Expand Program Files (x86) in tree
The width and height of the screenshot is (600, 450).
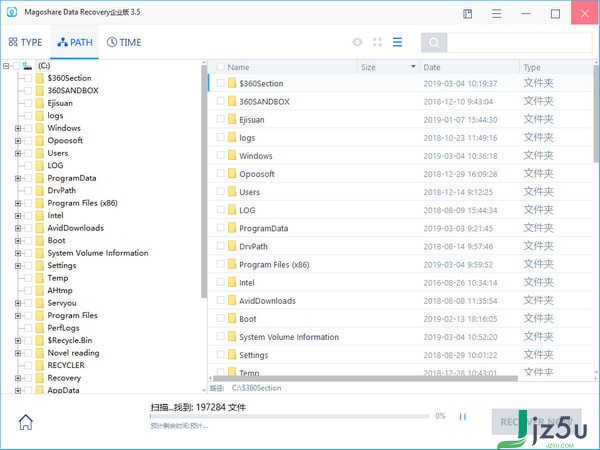[18, 203]
